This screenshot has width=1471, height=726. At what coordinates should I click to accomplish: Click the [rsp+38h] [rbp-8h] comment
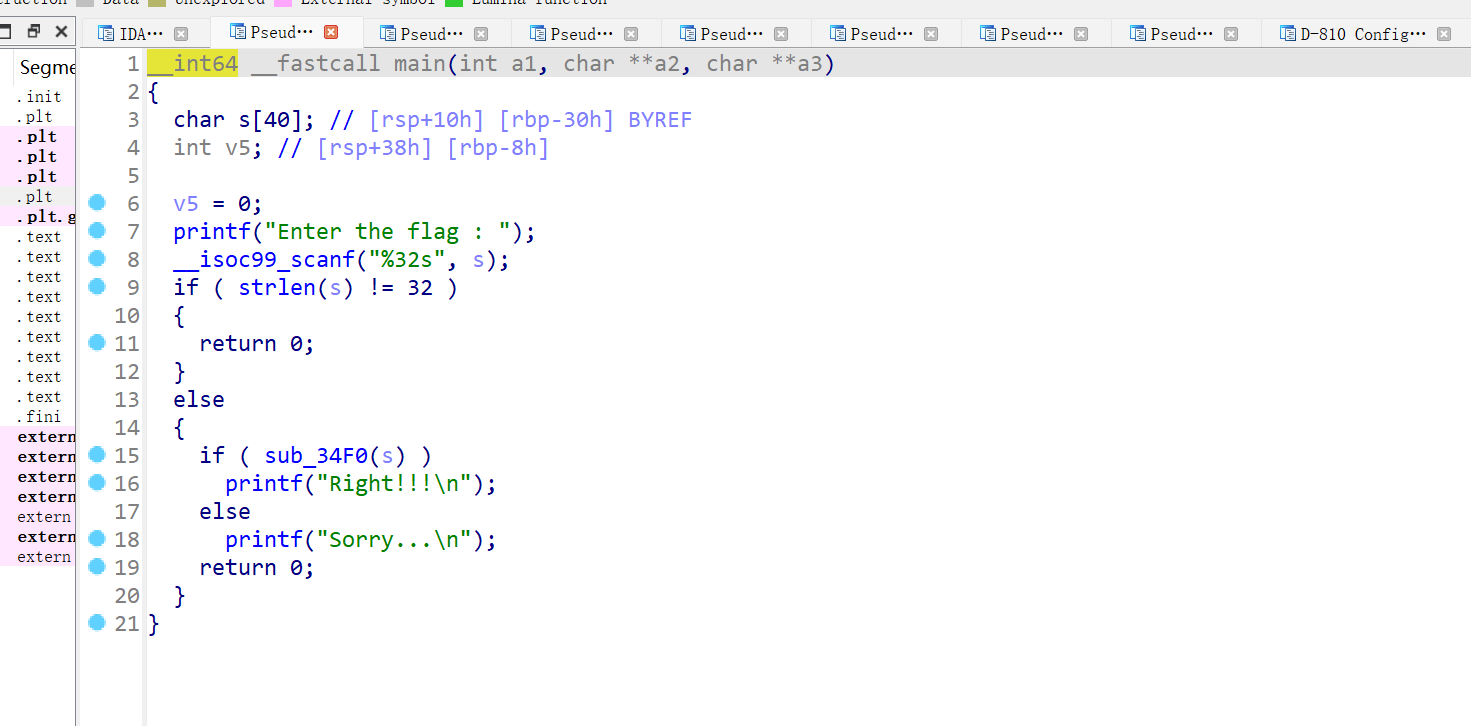[x=433, y=148]
